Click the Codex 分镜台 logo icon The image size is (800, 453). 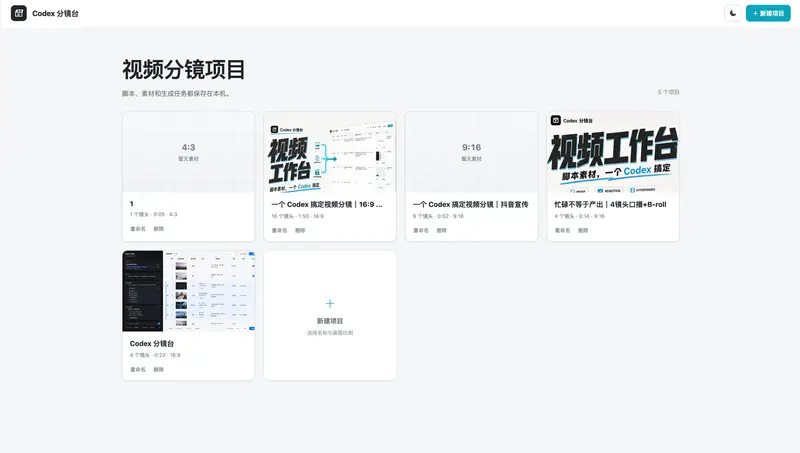tap(19, 13)
